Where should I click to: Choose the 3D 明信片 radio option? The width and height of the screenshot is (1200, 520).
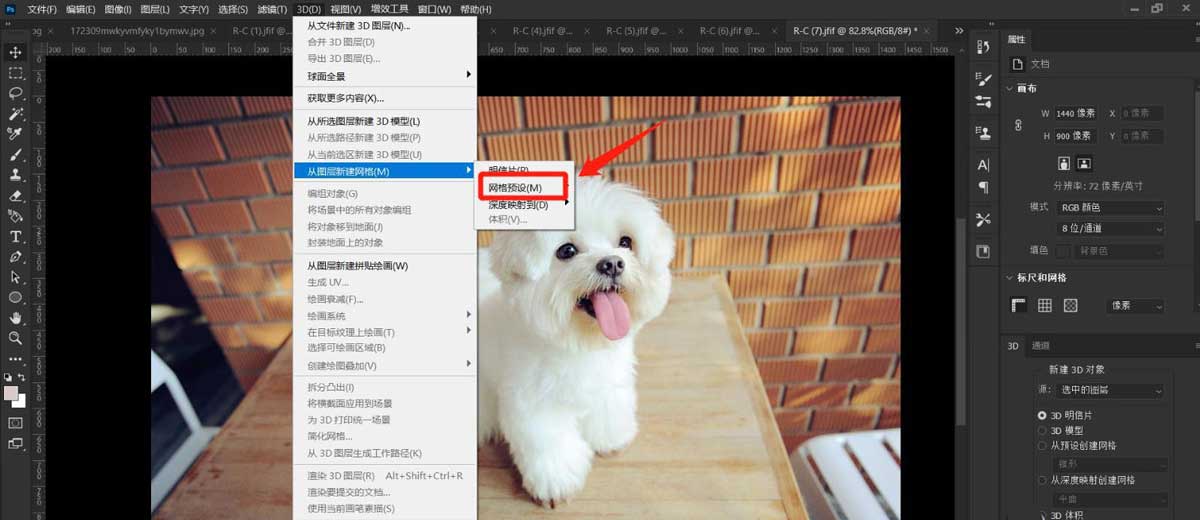tap(1042, 414)
